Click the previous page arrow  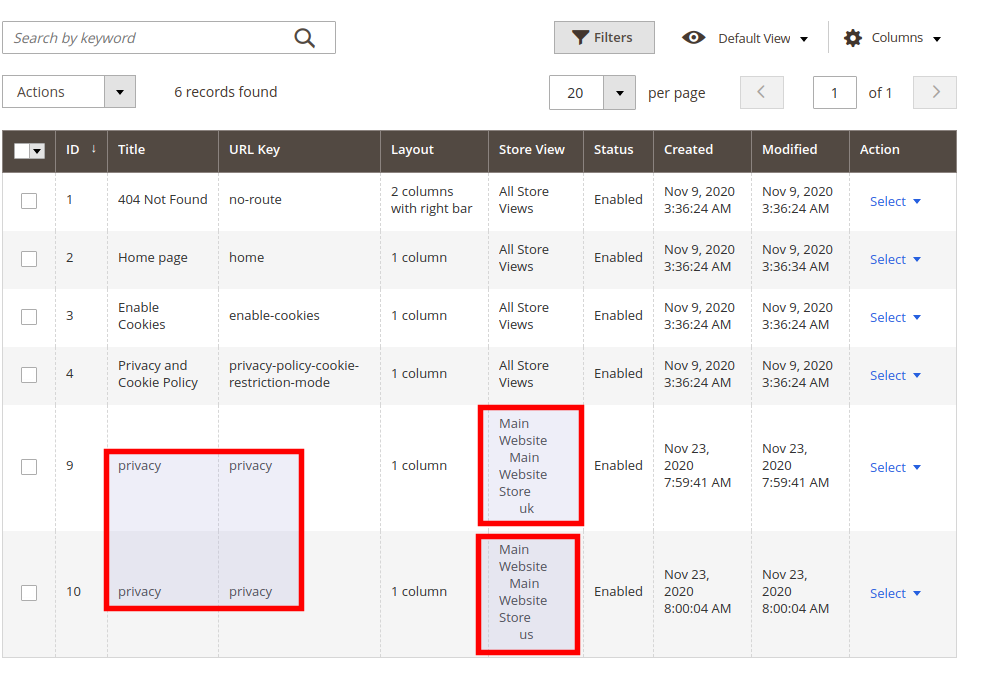click(x=761, y=92)
